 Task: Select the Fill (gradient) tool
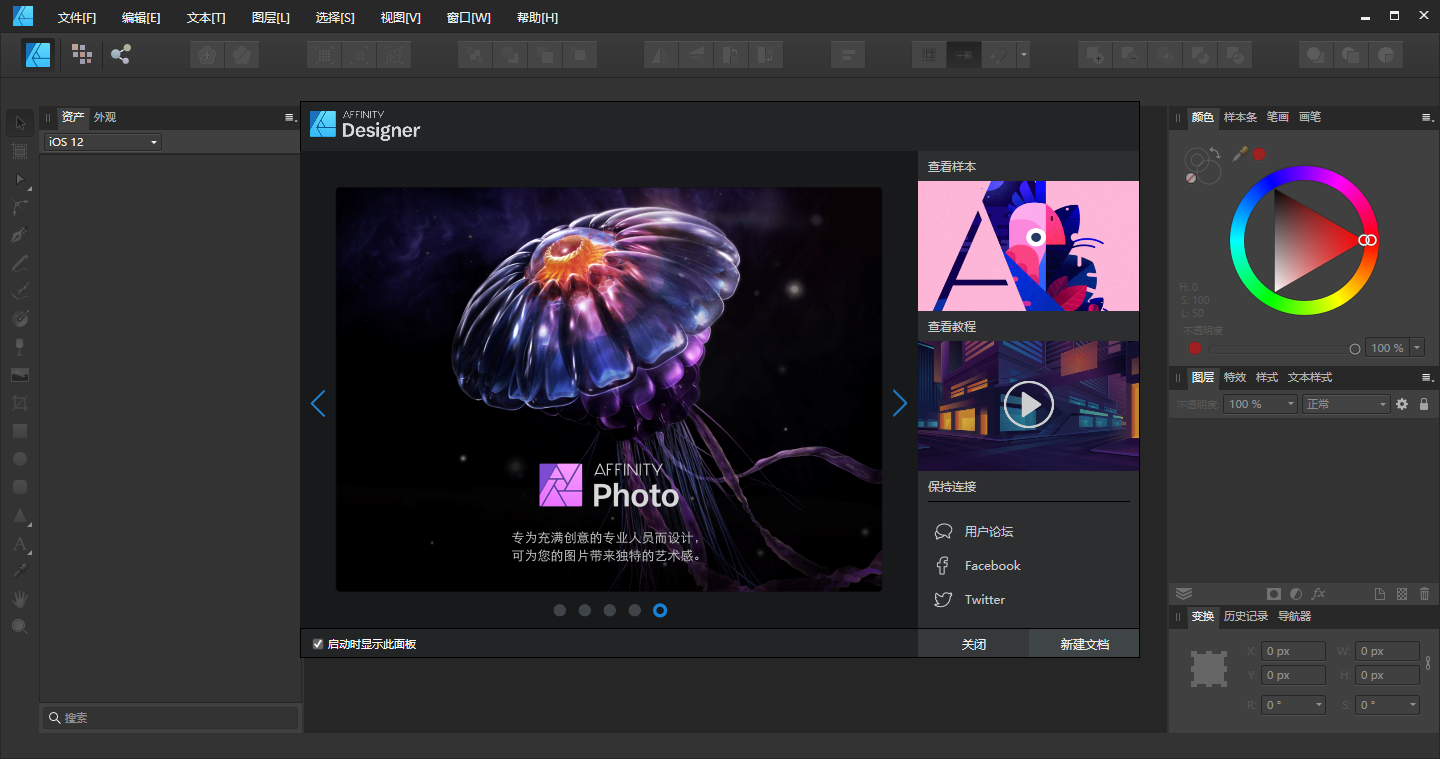[20, 319]
